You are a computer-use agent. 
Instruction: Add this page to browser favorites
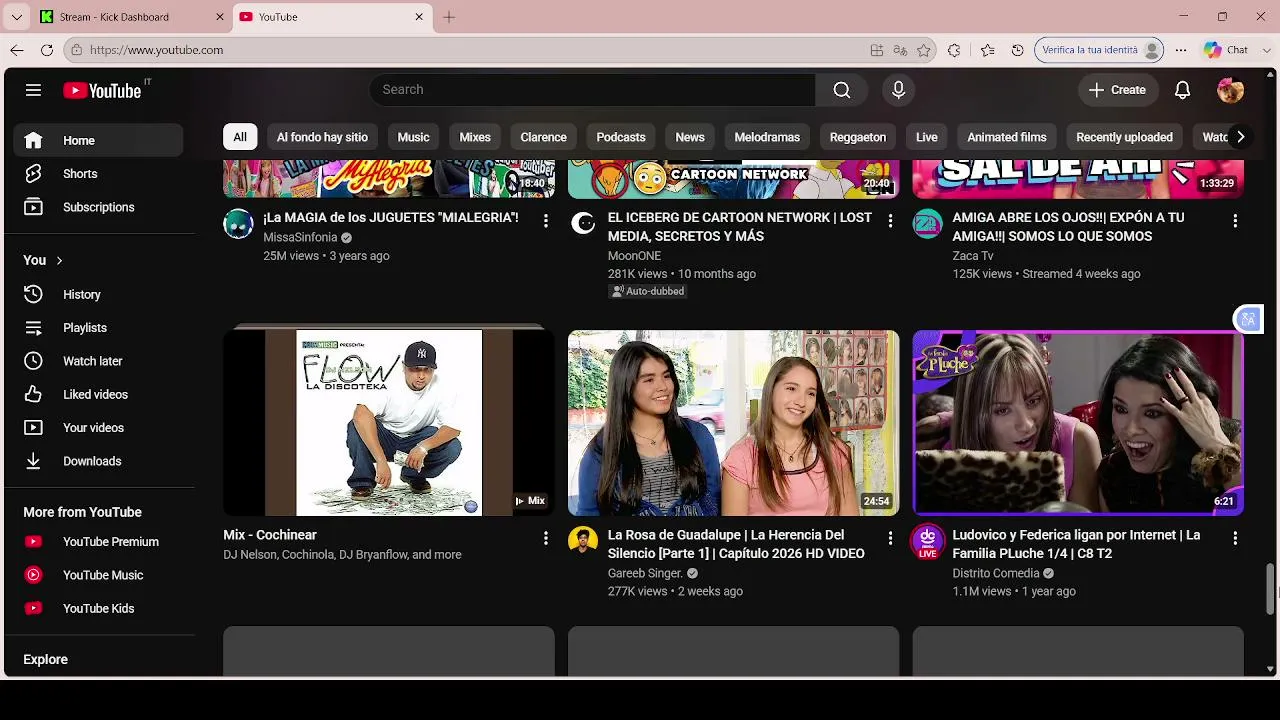tap(924, 50)
